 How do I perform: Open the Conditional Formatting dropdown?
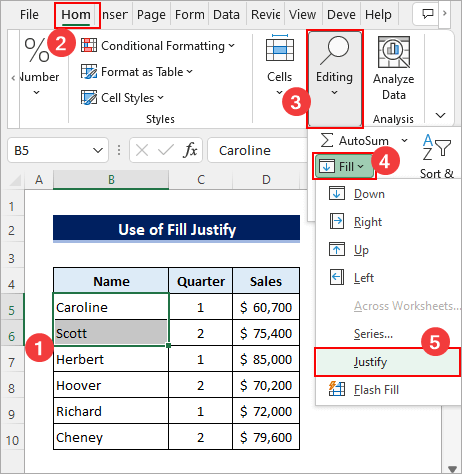pyautogui.click(x=158, y=46)
